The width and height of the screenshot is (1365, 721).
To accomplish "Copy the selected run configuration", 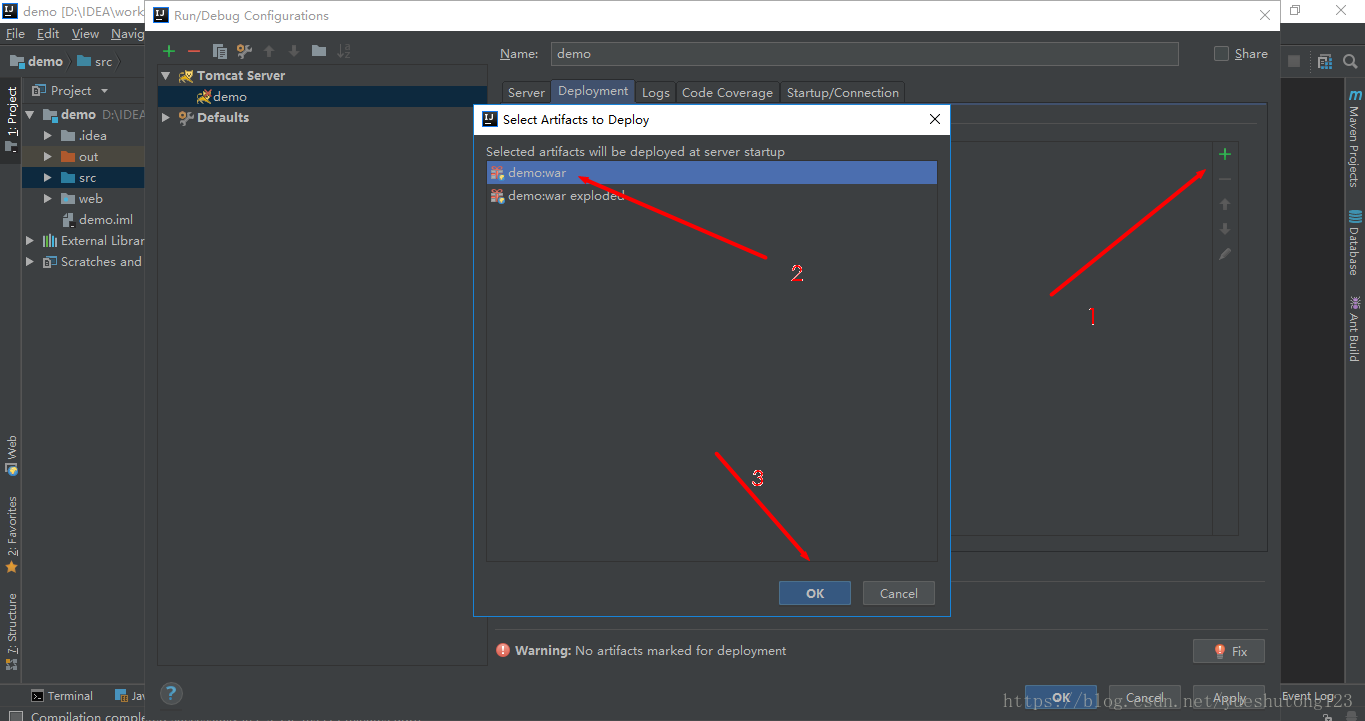I will click(219, 51).
